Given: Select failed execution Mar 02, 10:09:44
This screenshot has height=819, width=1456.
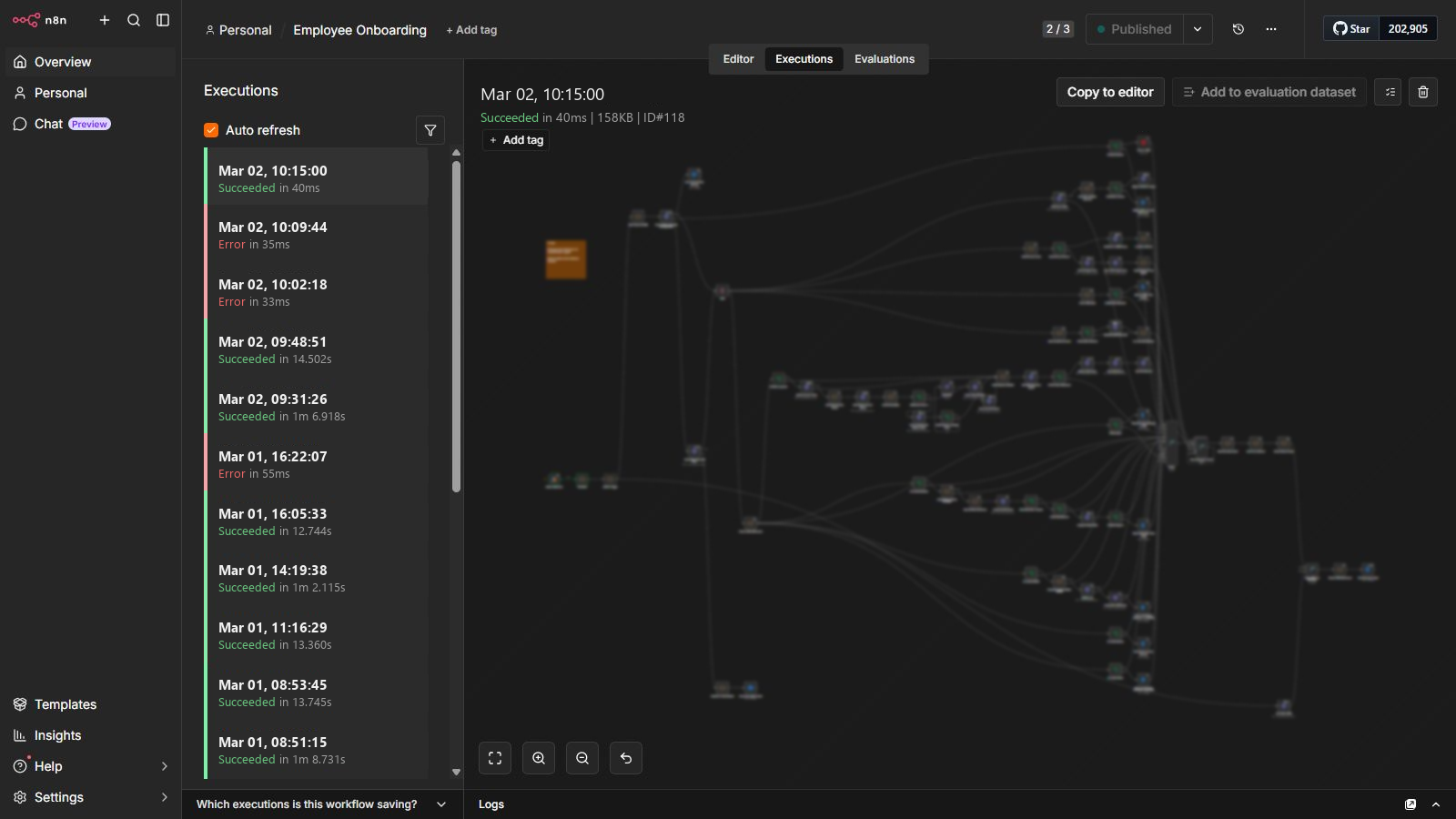Looking at the screenshot, I should tap(316, 234).
